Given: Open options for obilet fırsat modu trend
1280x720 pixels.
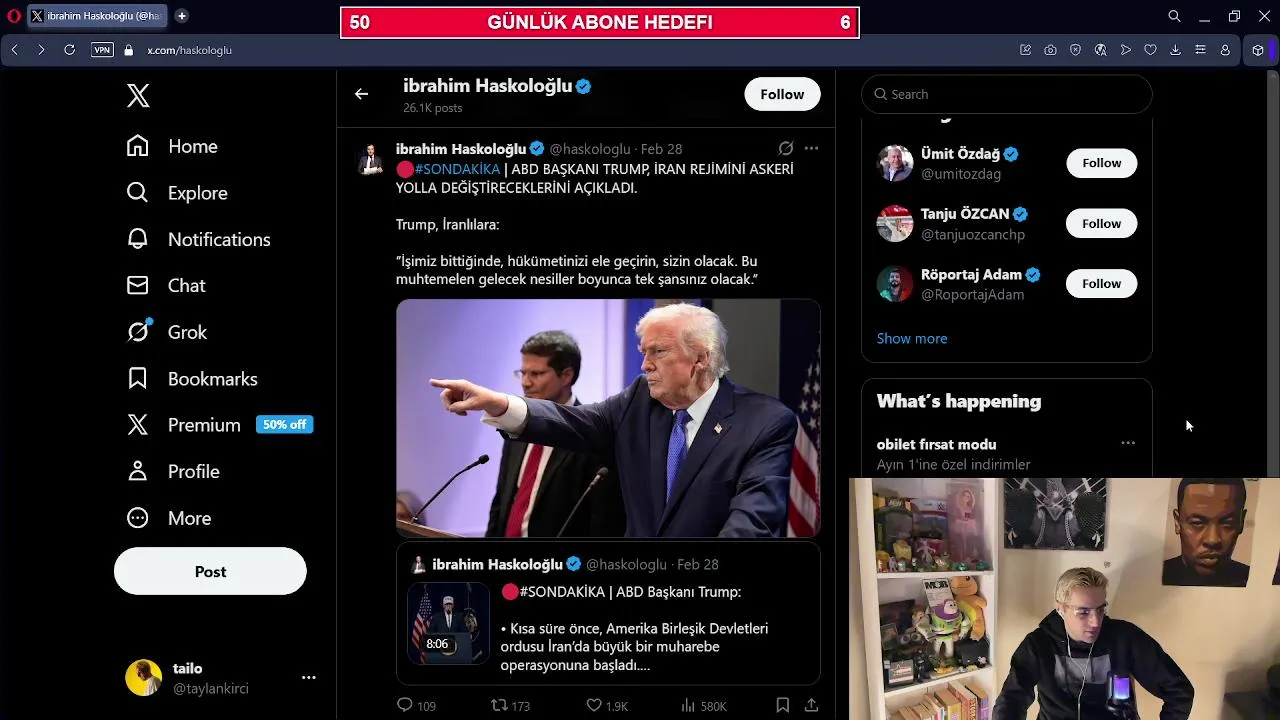Looking at the screenshot, I should point(1128,443).
